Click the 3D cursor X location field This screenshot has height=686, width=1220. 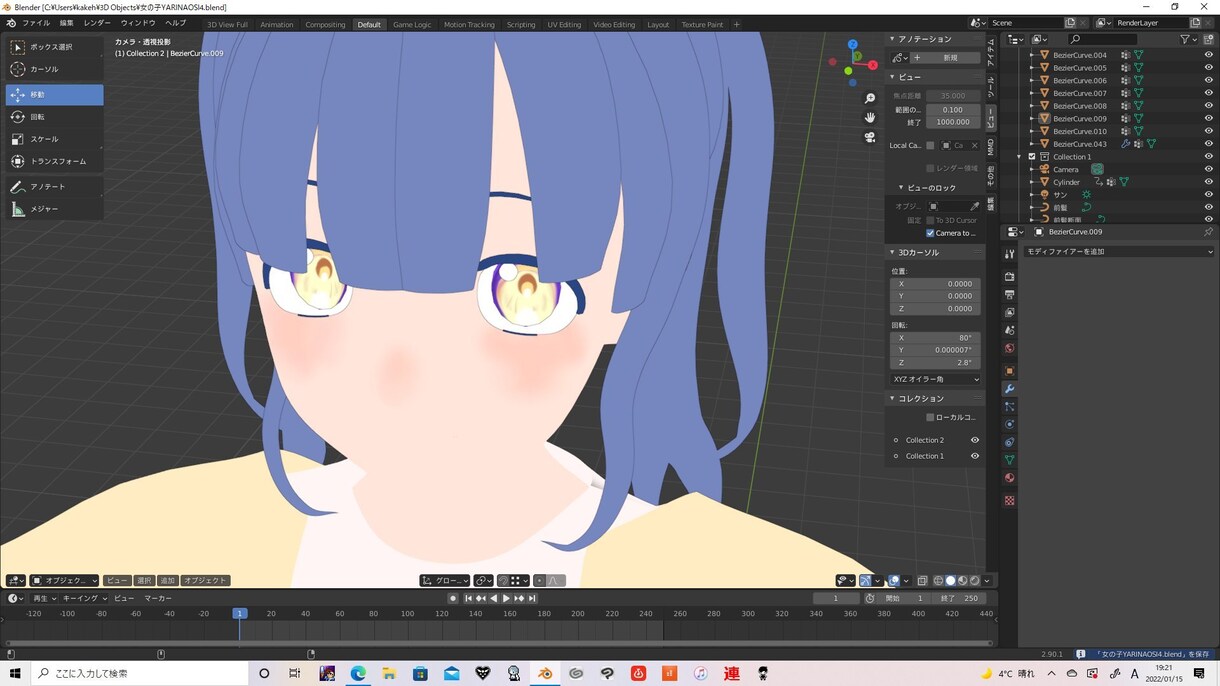(x=935, y=284)
